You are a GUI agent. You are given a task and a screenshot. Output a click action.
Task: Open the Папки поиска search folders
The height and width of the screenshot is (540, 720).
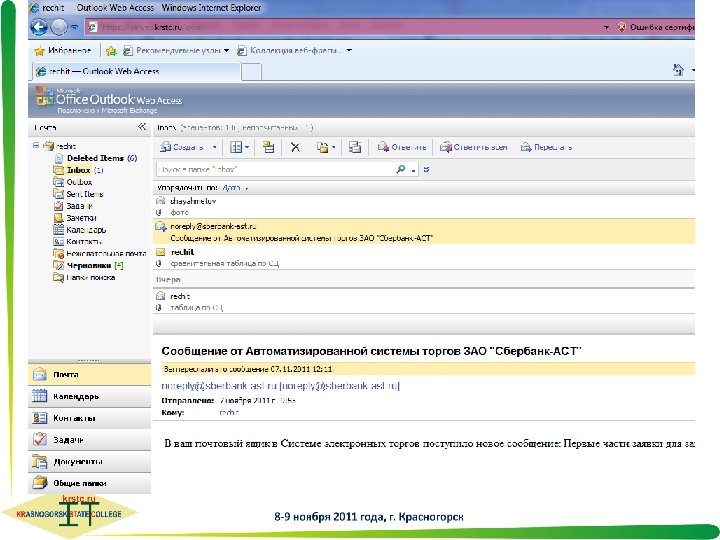(84, 277)
